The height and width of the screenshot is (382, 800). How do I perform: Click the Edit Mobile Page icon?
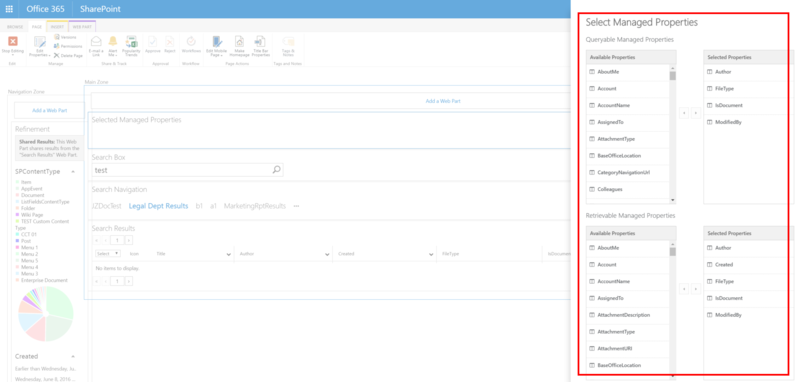[217, 42]
